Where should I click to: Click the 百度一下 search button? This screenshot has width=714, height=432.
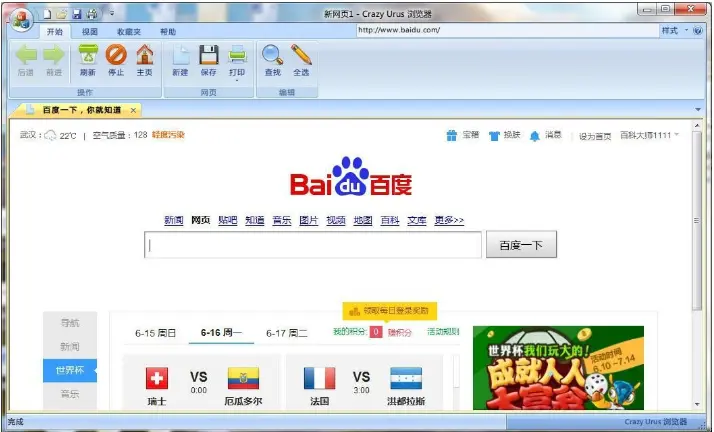[521, 245]
